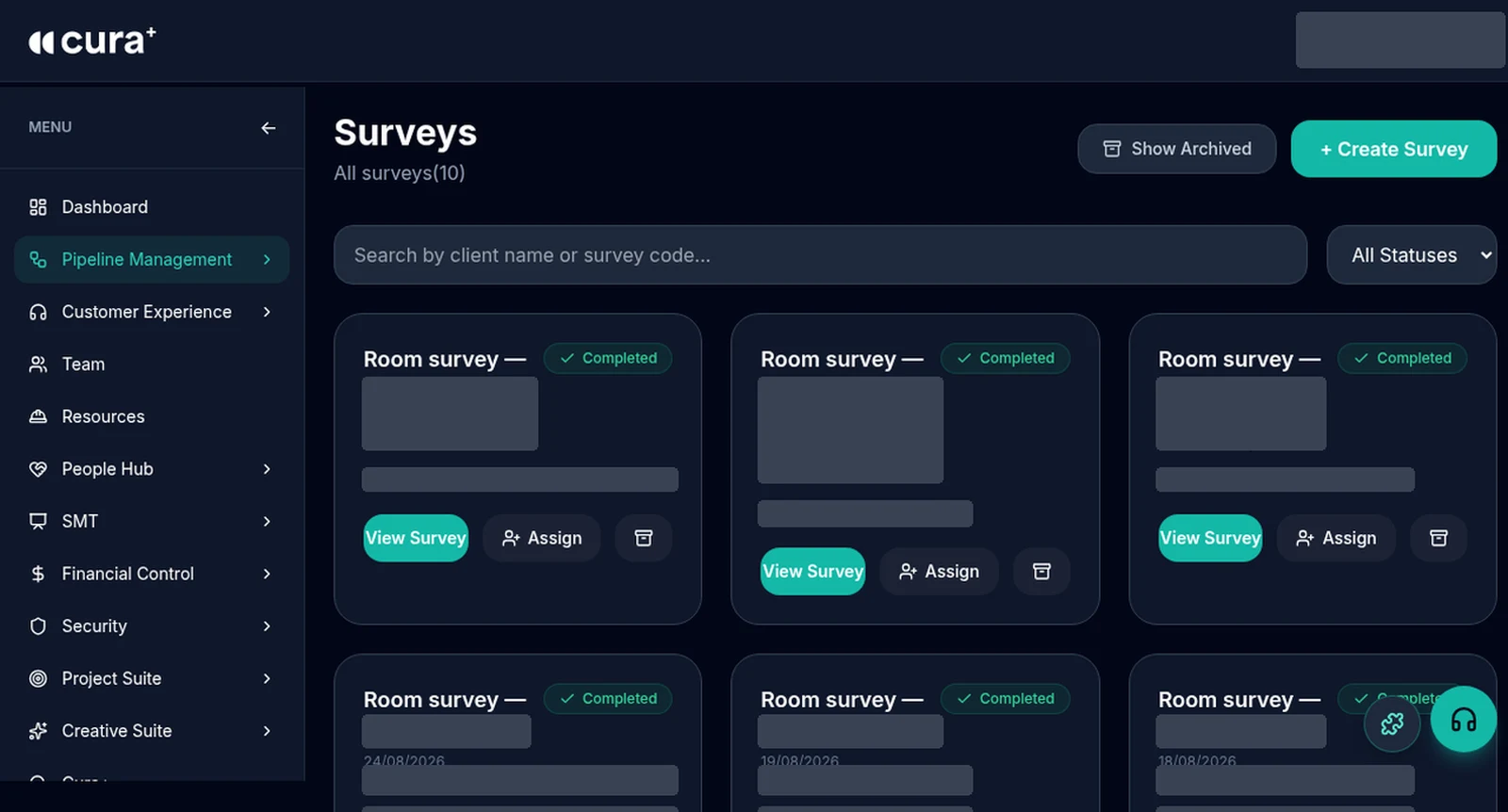This screenshot has width=1508, height=812.
Task: Expand SMT submenu chevron
Action: [x=267, y=521]
